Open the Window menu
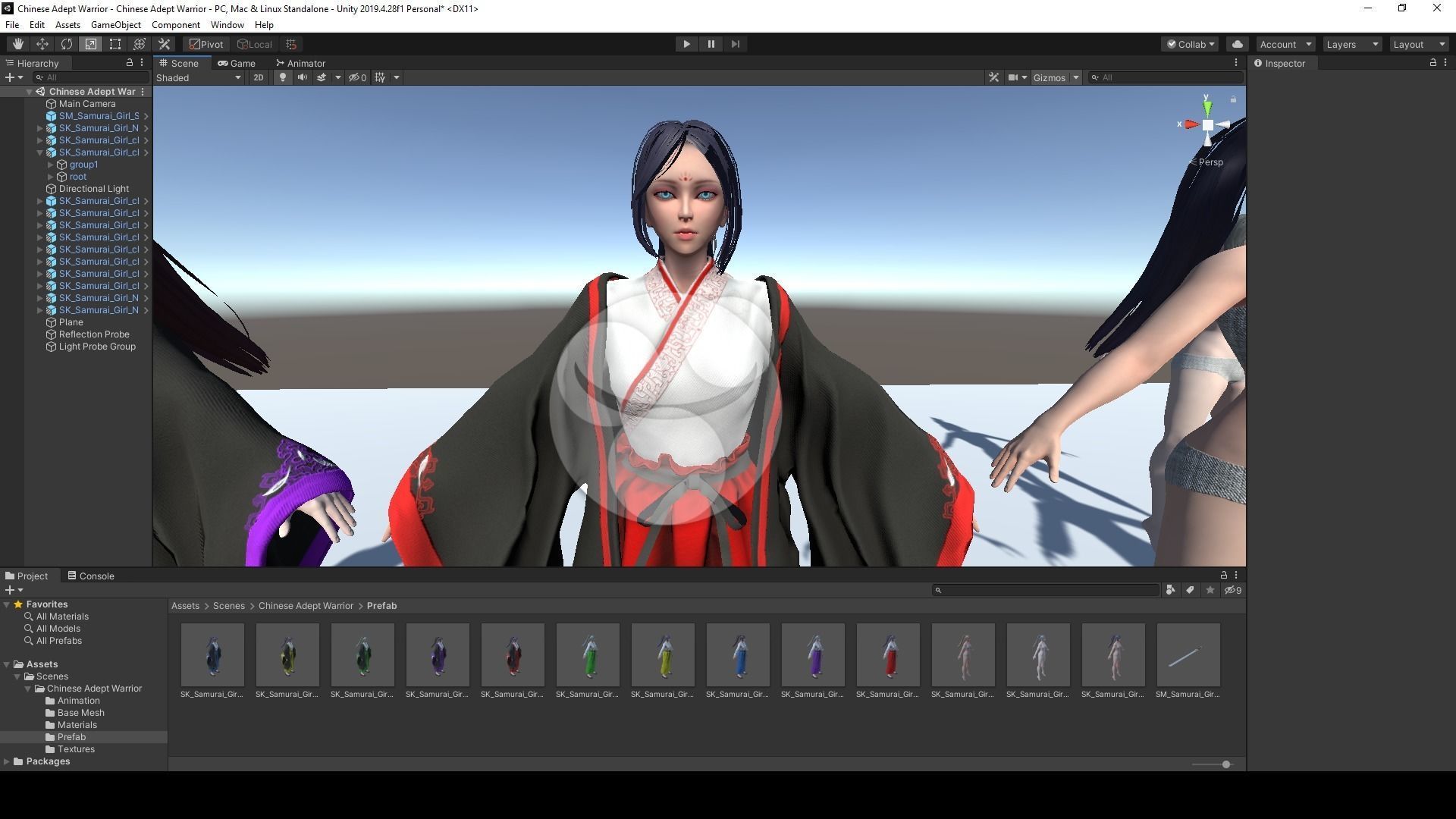Screen dimensions: 1456x819 click(227, 25)
